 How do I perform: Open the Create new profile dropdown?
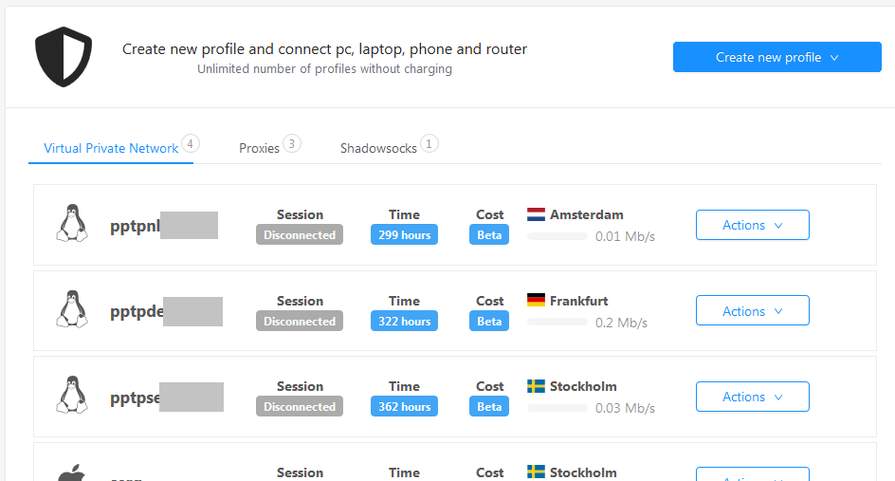click(777, 57)
